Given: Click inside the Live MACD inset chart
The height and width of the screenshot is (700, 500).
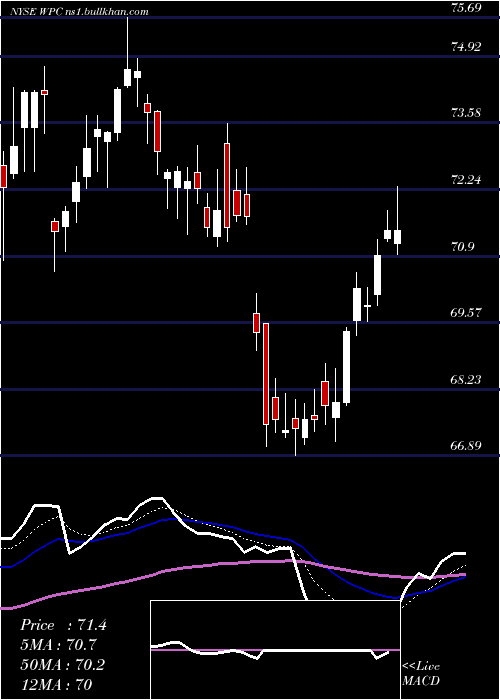Looking at the screenshot, I should (x=275, y=650).
